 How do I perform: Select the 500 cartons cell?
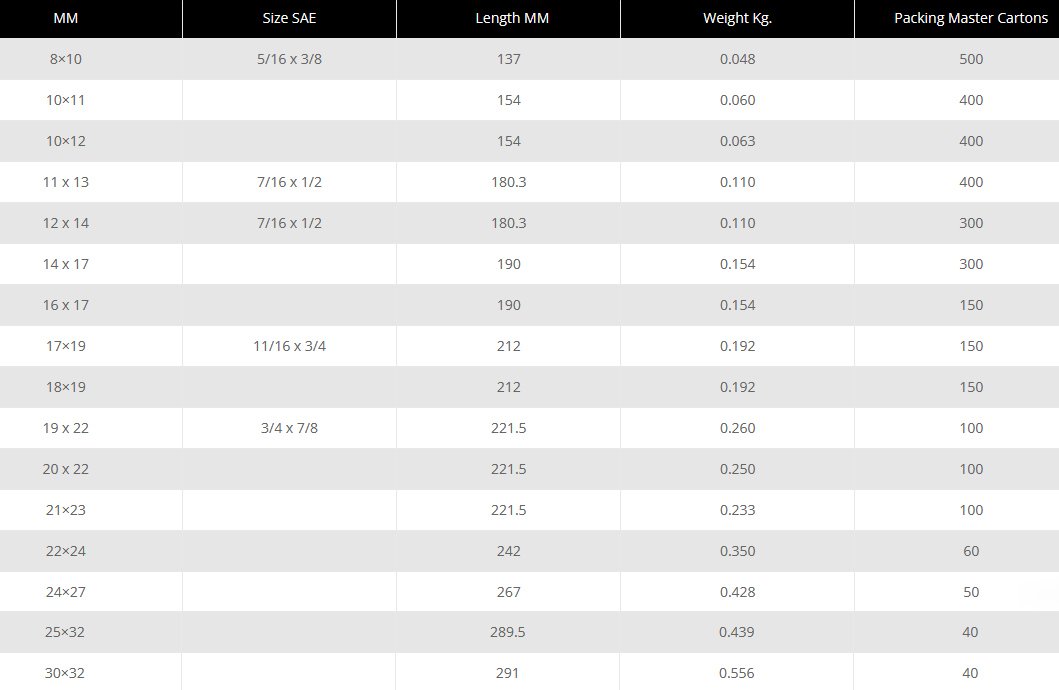pyautogui.click(x=970, y=59)
